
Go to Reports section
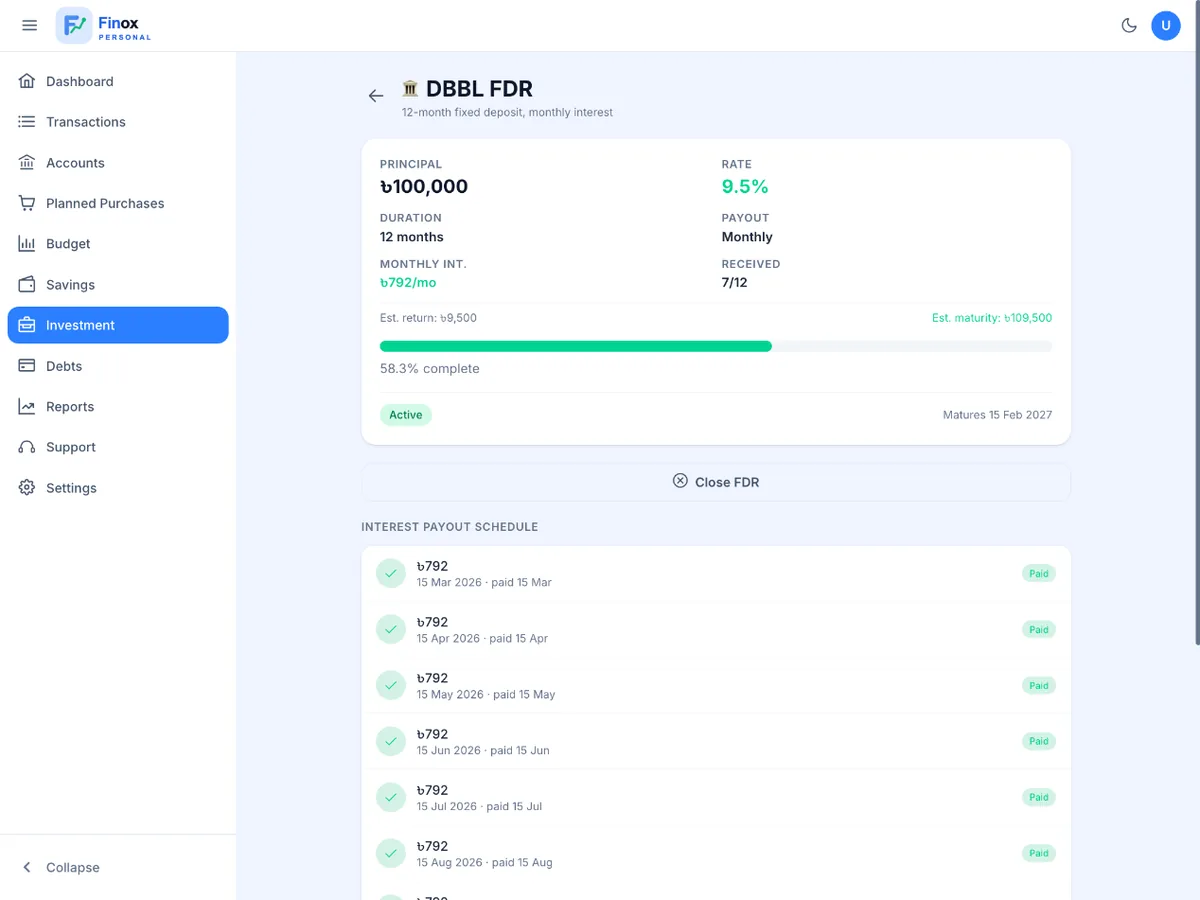click(118, 406)
